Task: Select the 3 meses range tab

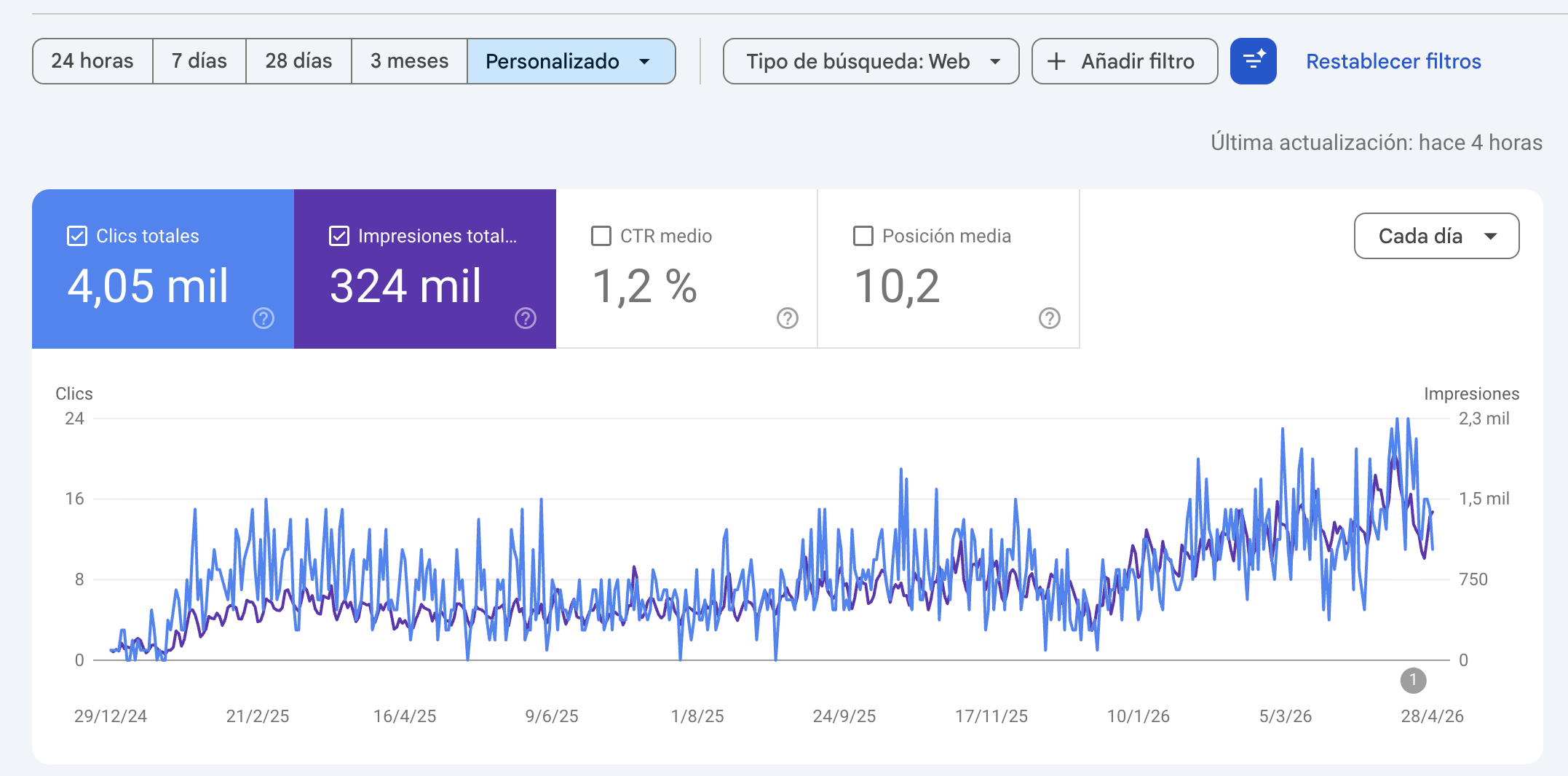Action: 410,61
